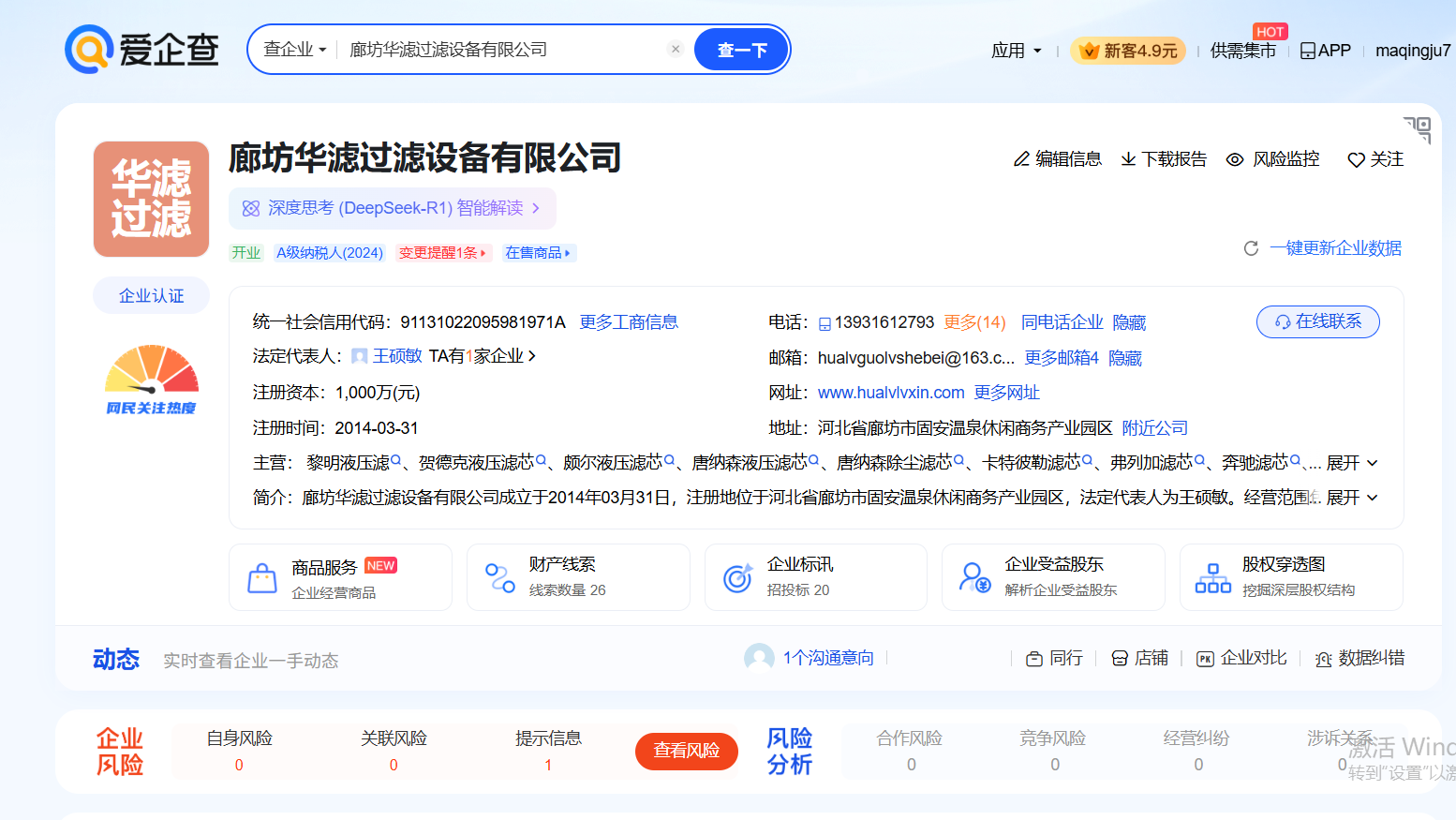
Task: Click the 企业认证 button
Action: click(x=151, y=296)
